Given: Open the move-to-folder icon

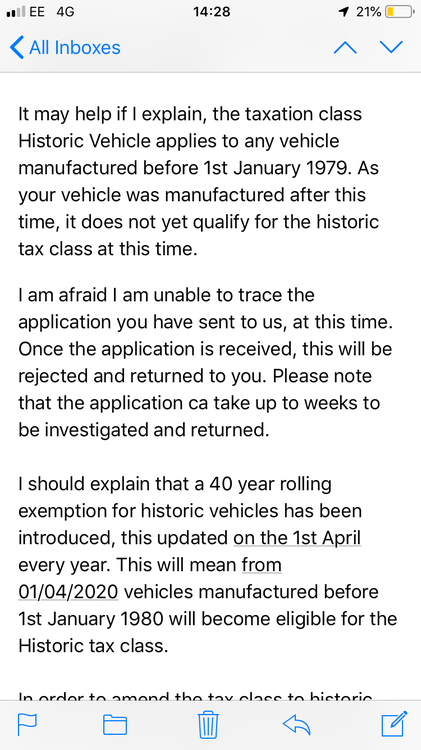Looking at the screenshot, I should 115,725.
